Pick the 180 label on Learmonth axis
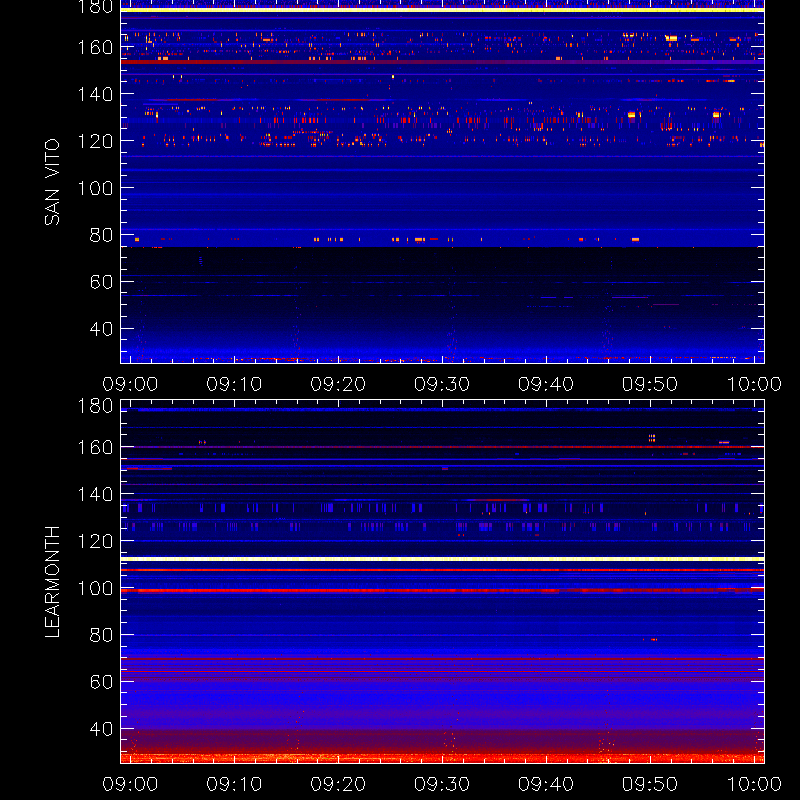This screenshot has height=800, width=800. [x=95, y=406]
